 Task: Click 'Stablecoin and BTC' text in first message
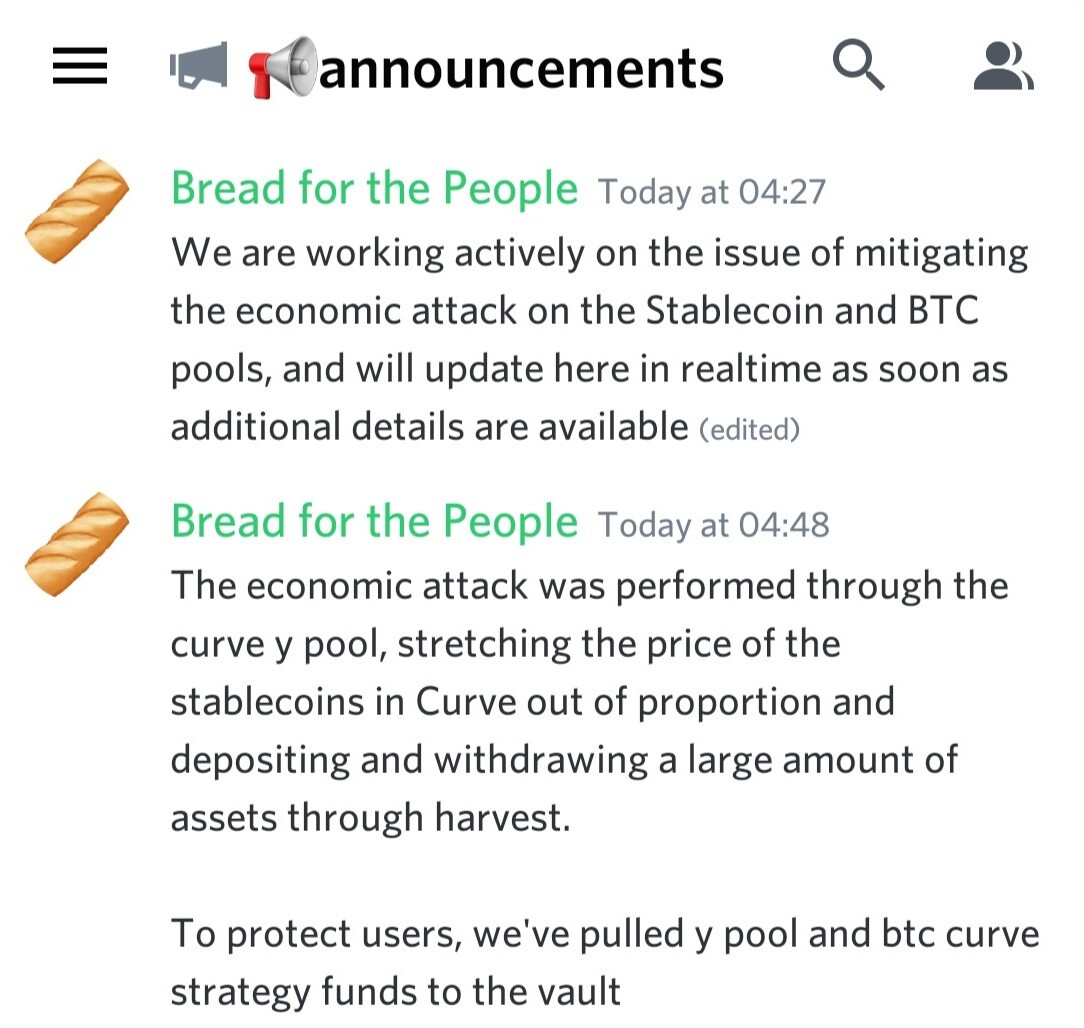[812, 310]
